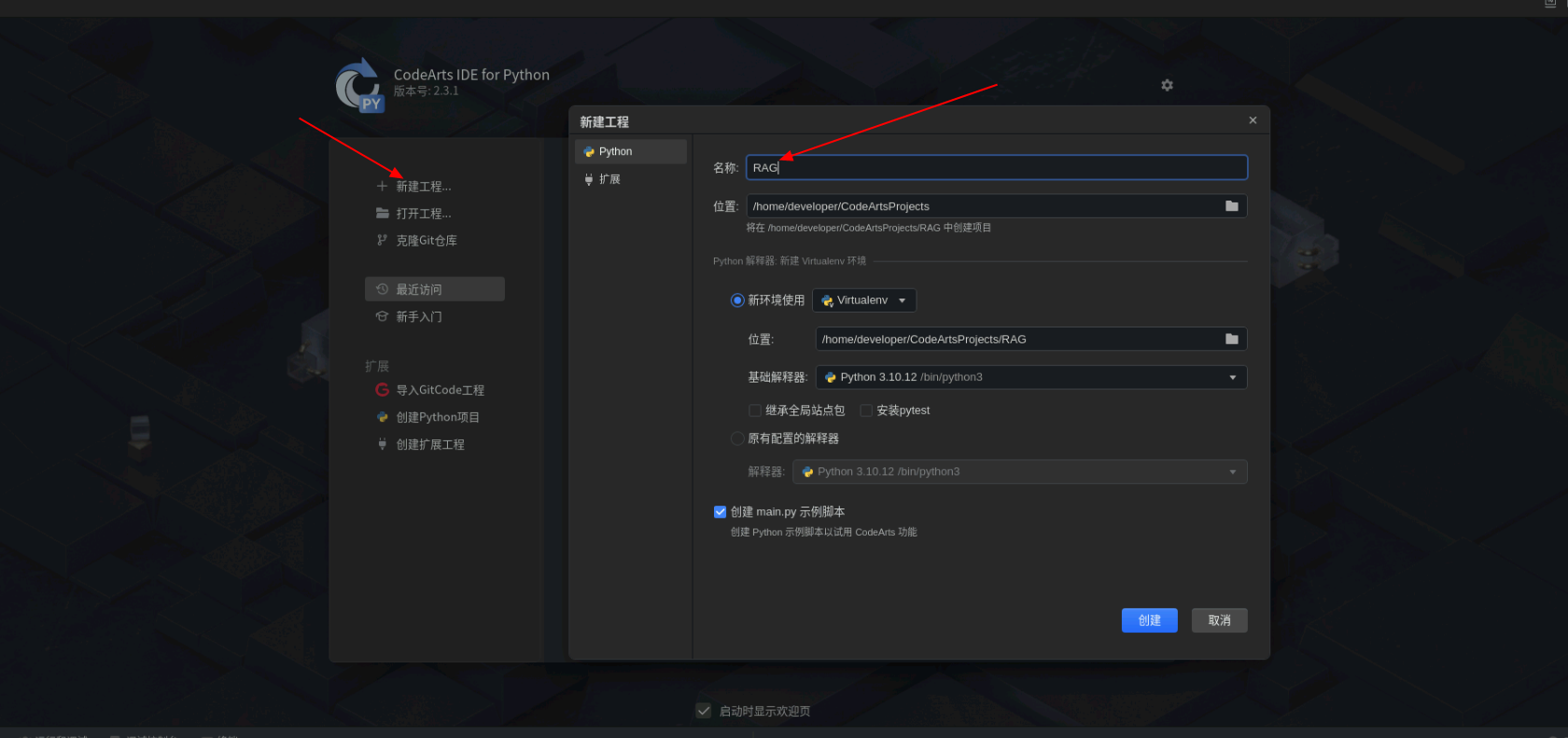
Task: Click folder icon in project location field
Action: [1231, 206]
